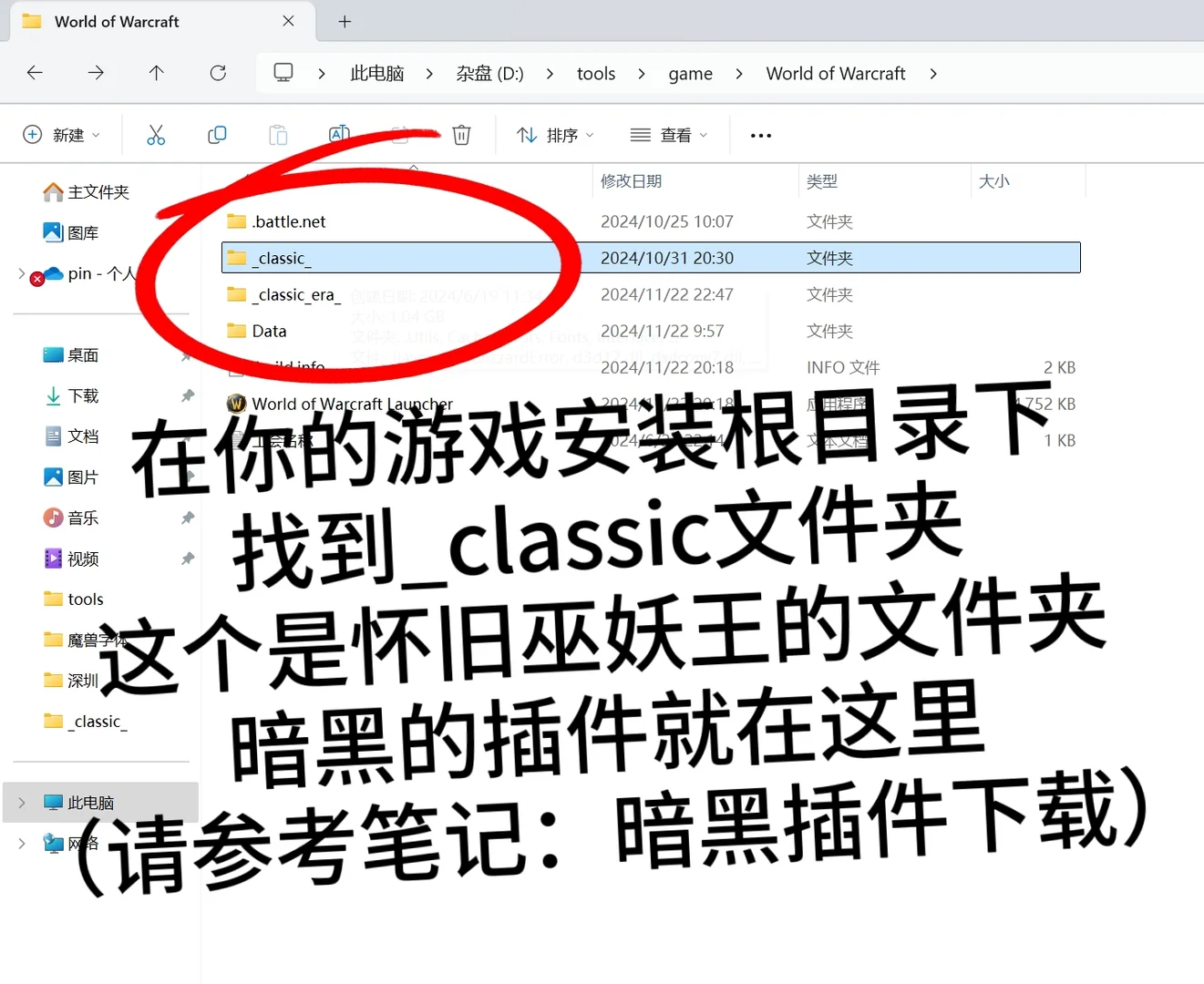Sort by 类型 column header
Viewport: 1204px width, 984px height.
pyautogui.click(x=822, y=181)
